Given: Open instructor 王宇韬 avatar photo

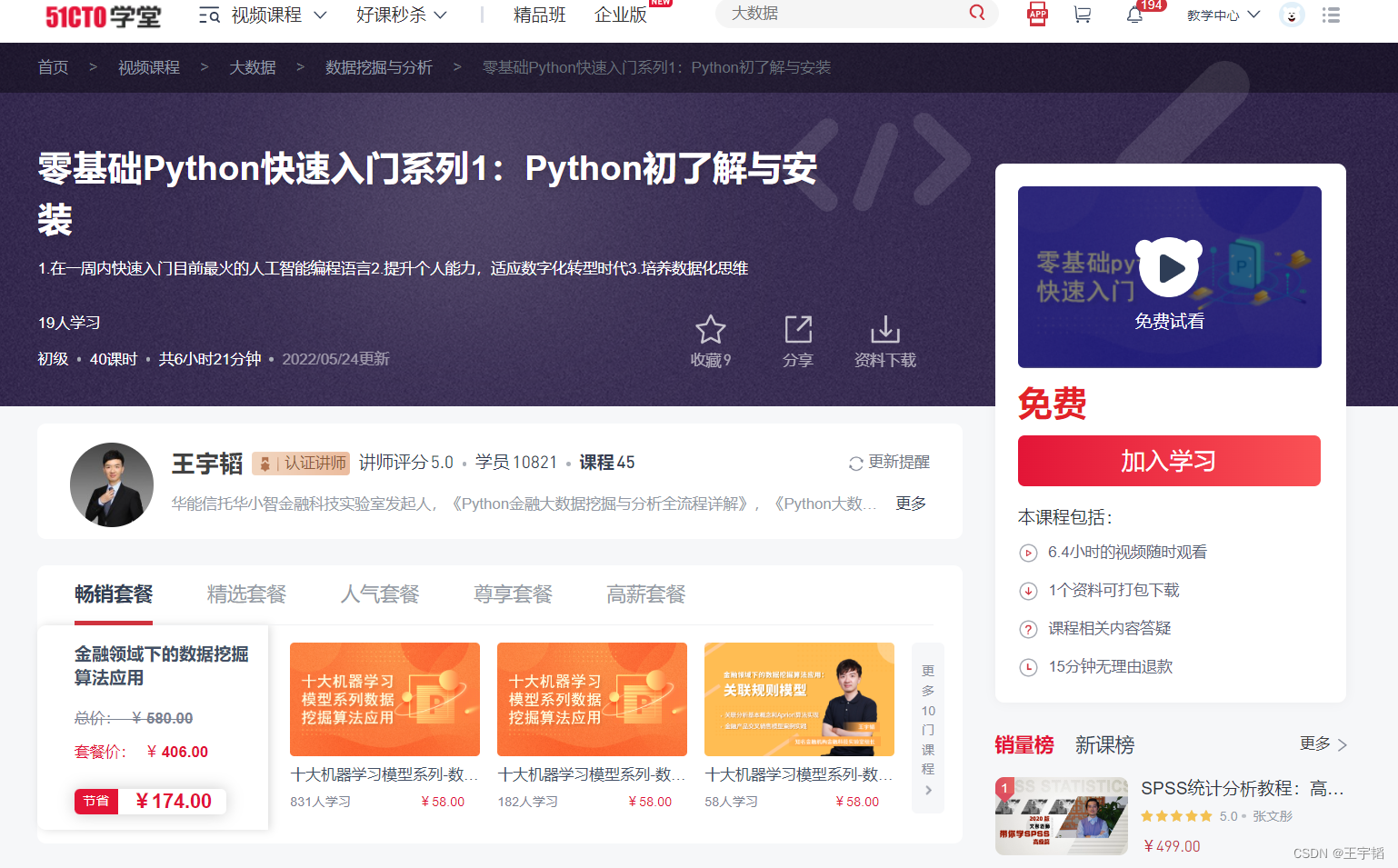Looking at the screenshot, I should pos(112,484).
